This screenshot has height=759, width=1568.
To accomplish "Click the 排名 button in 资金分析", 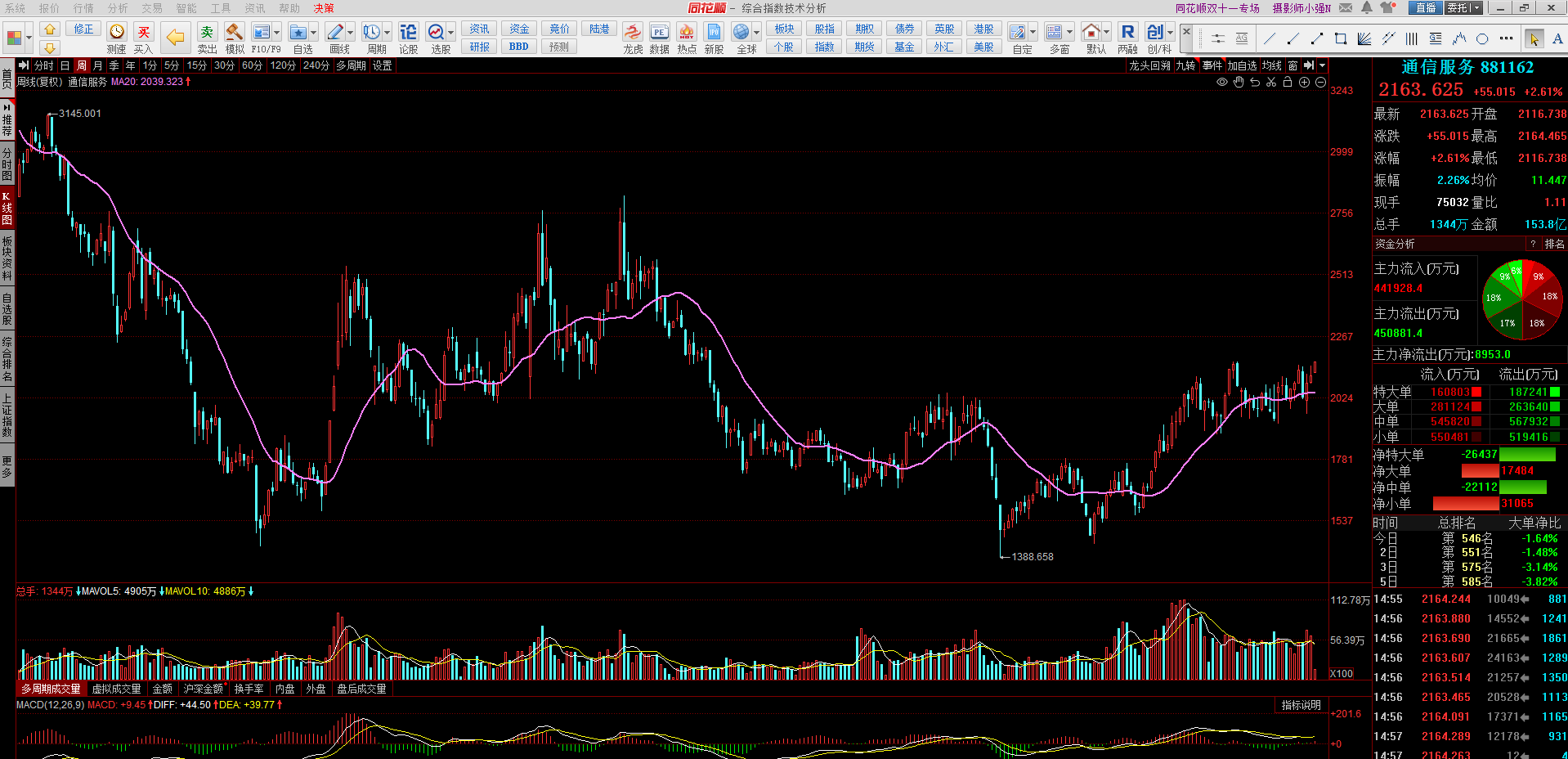I will [1554, 244].
